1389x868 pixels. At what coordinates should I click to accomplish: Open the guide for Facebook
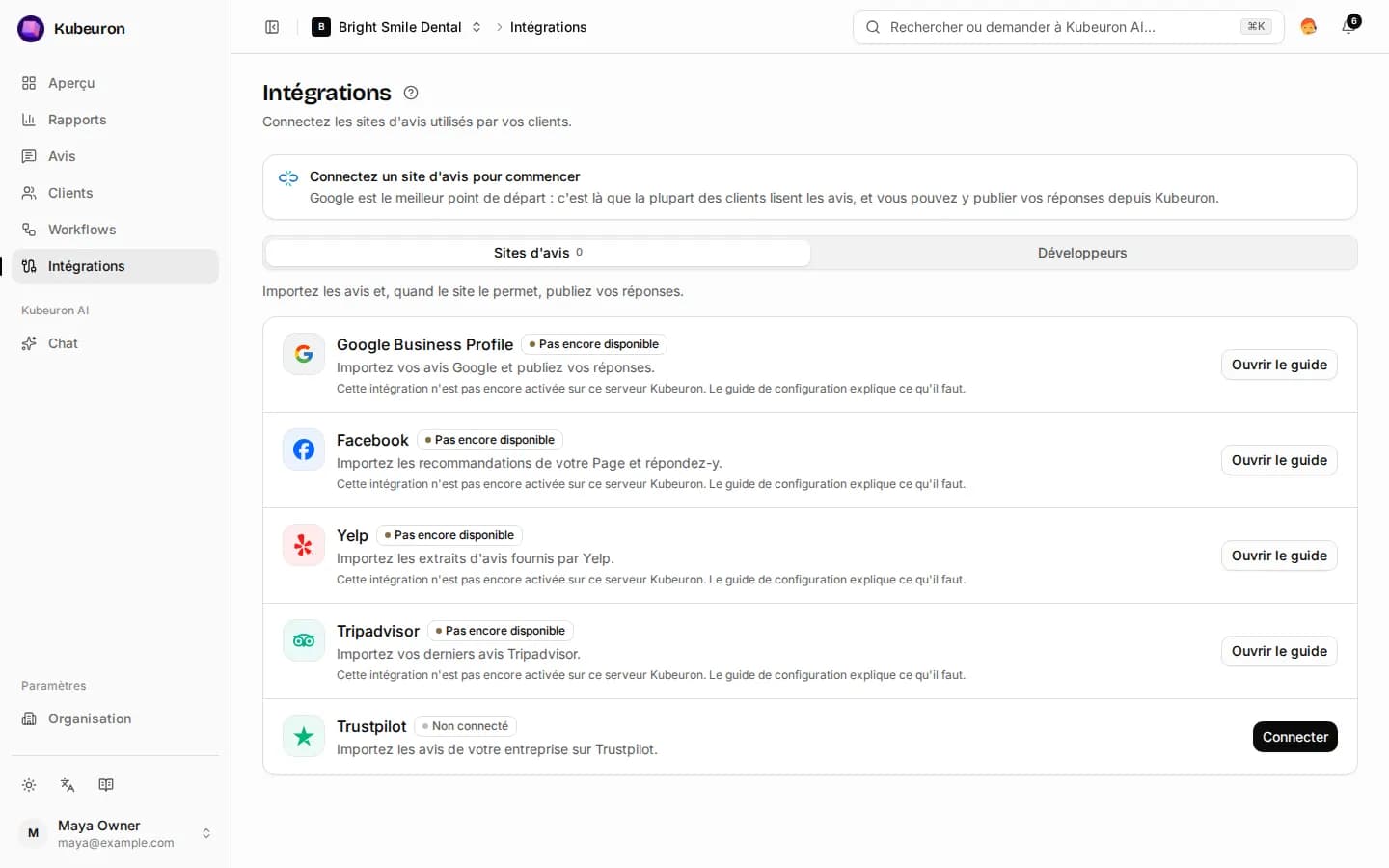(1279, 460)
